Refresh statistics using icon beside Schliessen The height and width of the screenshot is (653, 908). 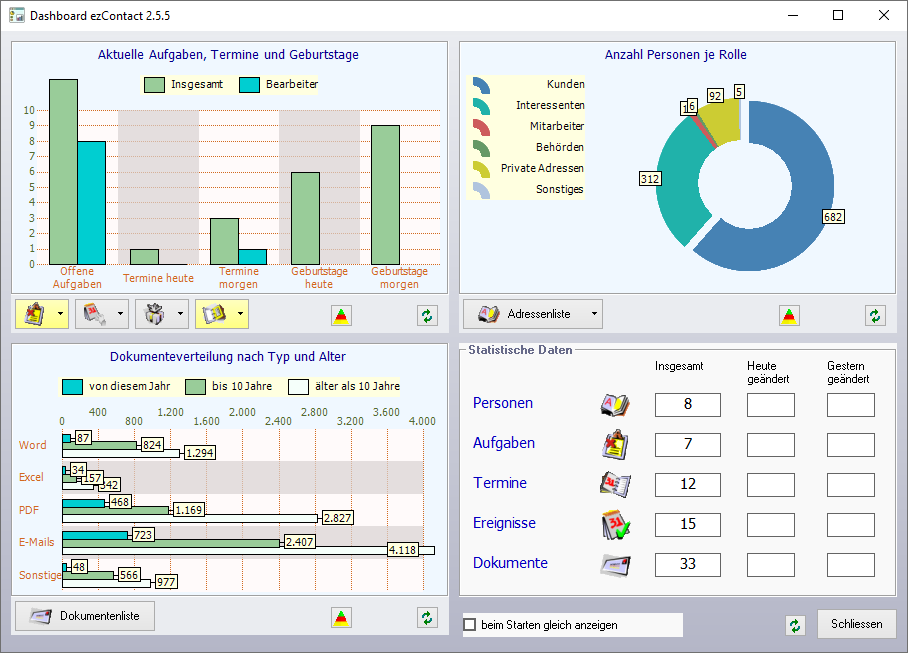point(795,625)
